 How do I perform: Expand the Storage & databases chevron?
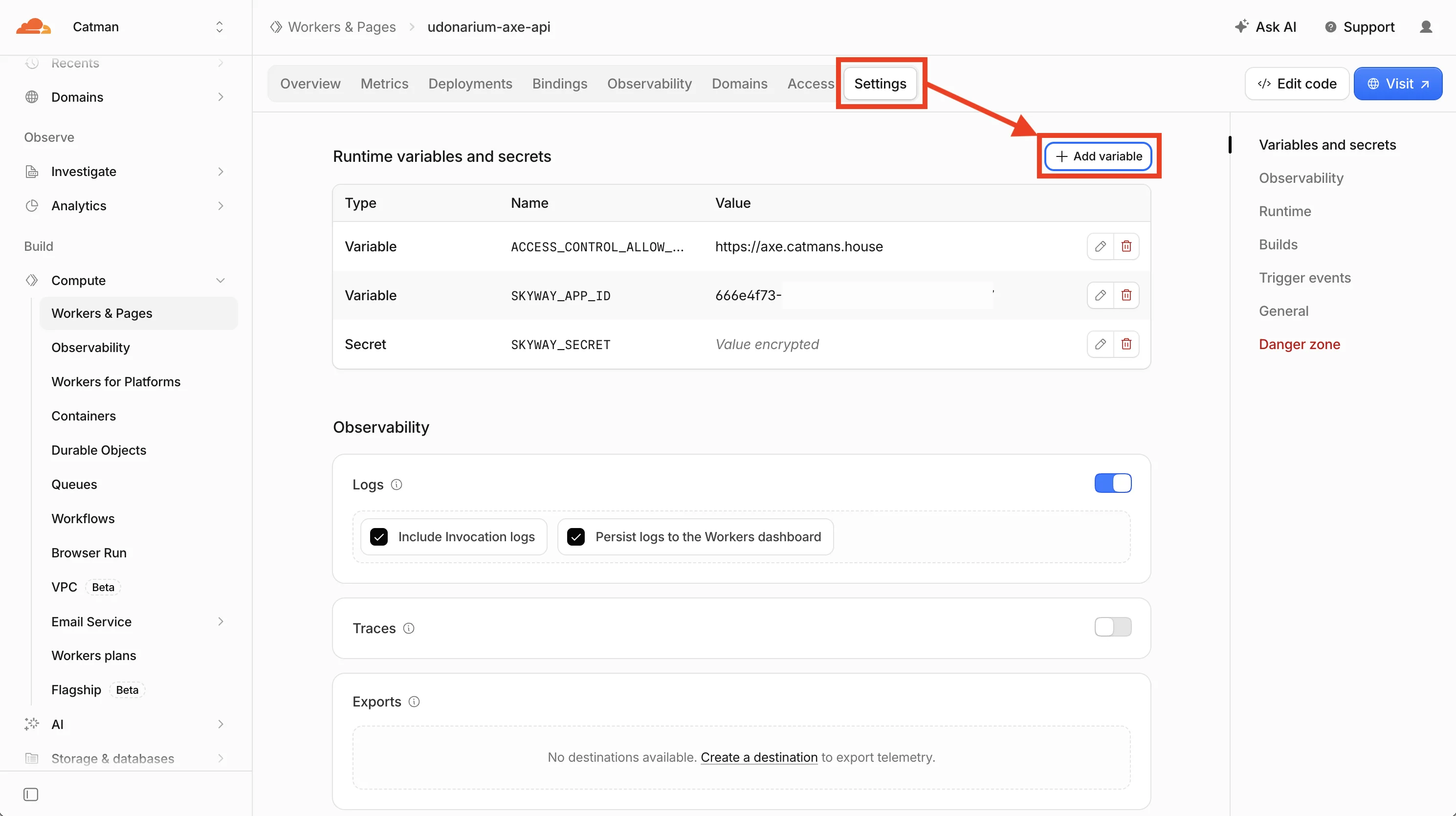[221, 758]
